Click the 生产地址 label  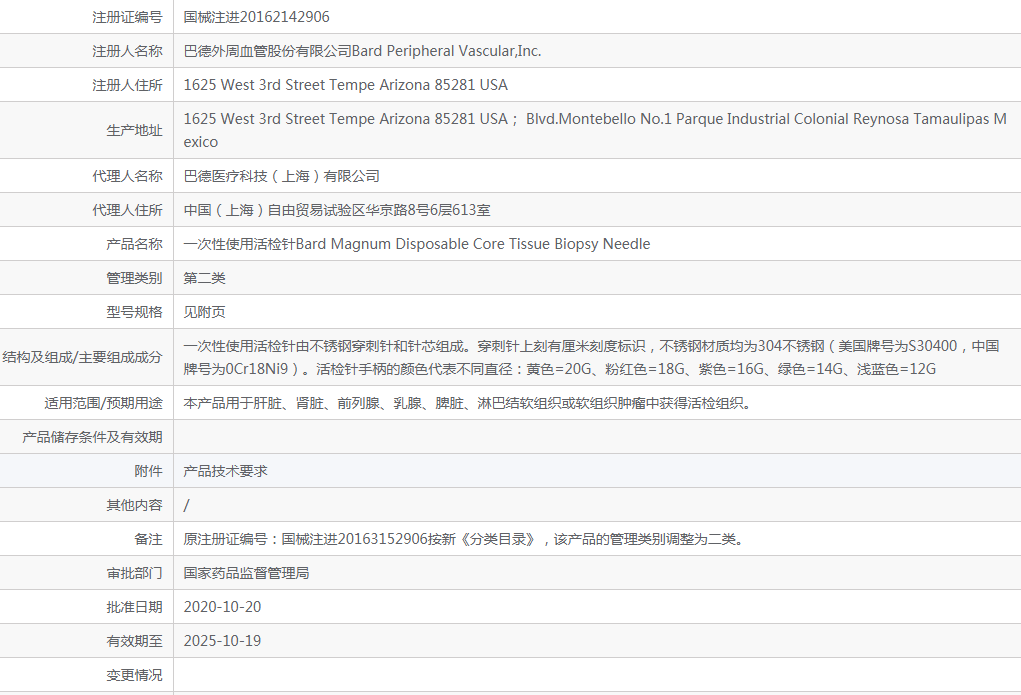pyautogui.click(x=135, y=130)
